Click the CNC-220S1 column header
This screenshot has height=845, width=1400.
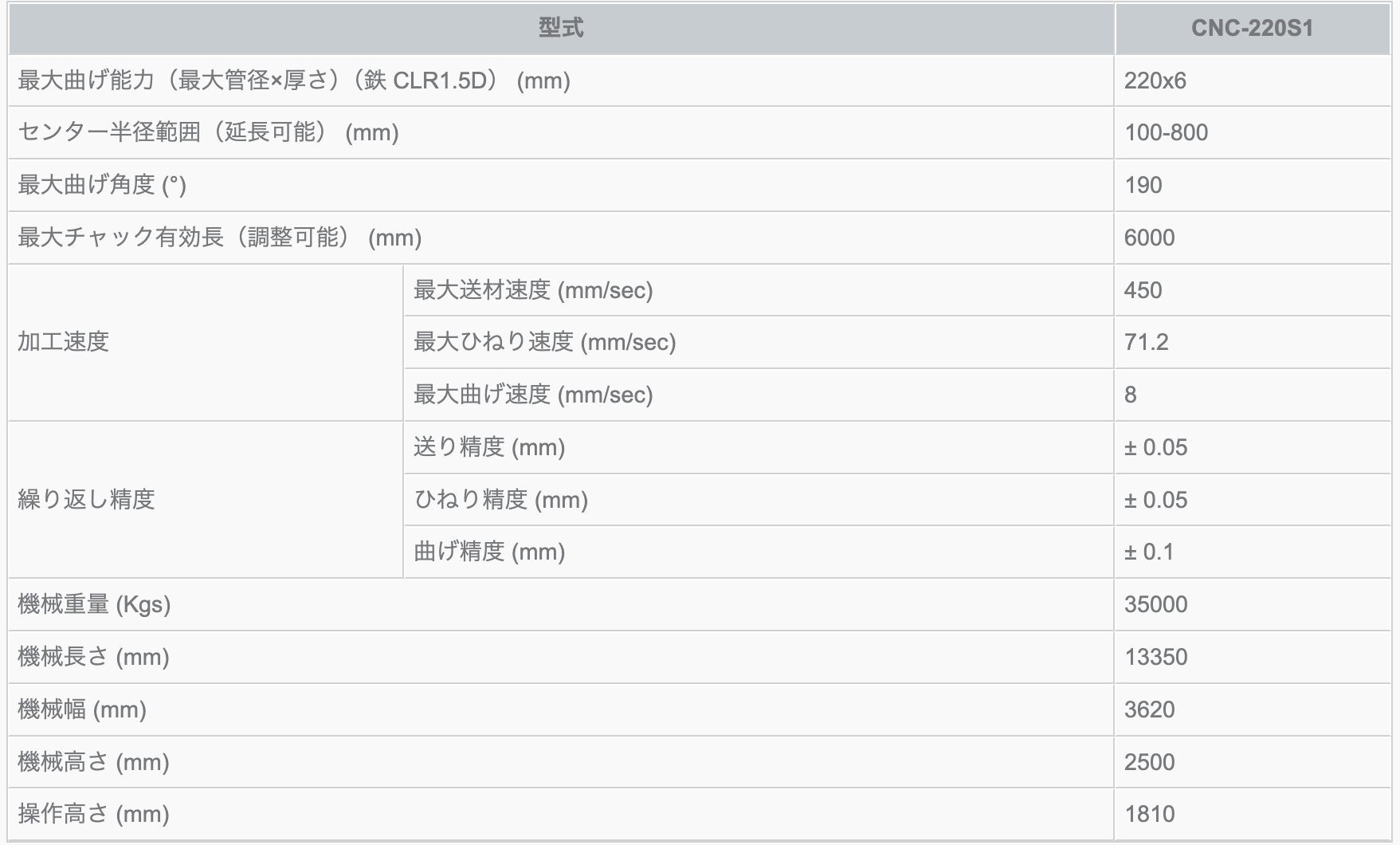[x=1251, y=29]
